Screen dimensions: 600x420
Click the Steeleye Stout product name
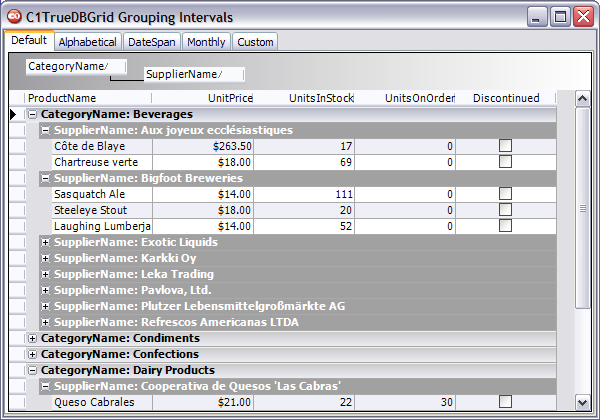coord(91,210)
